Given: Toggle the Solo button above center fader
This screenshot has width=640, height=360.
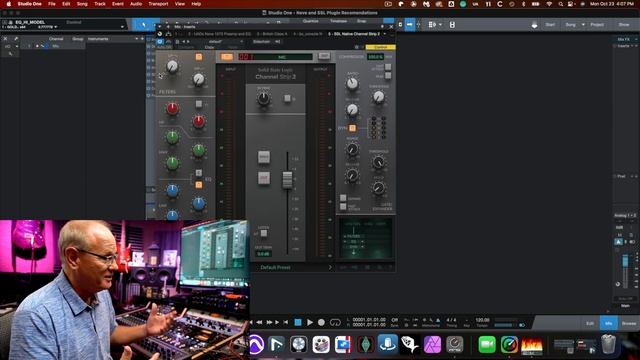Looking at the screenshot, I should click(264, 157).
